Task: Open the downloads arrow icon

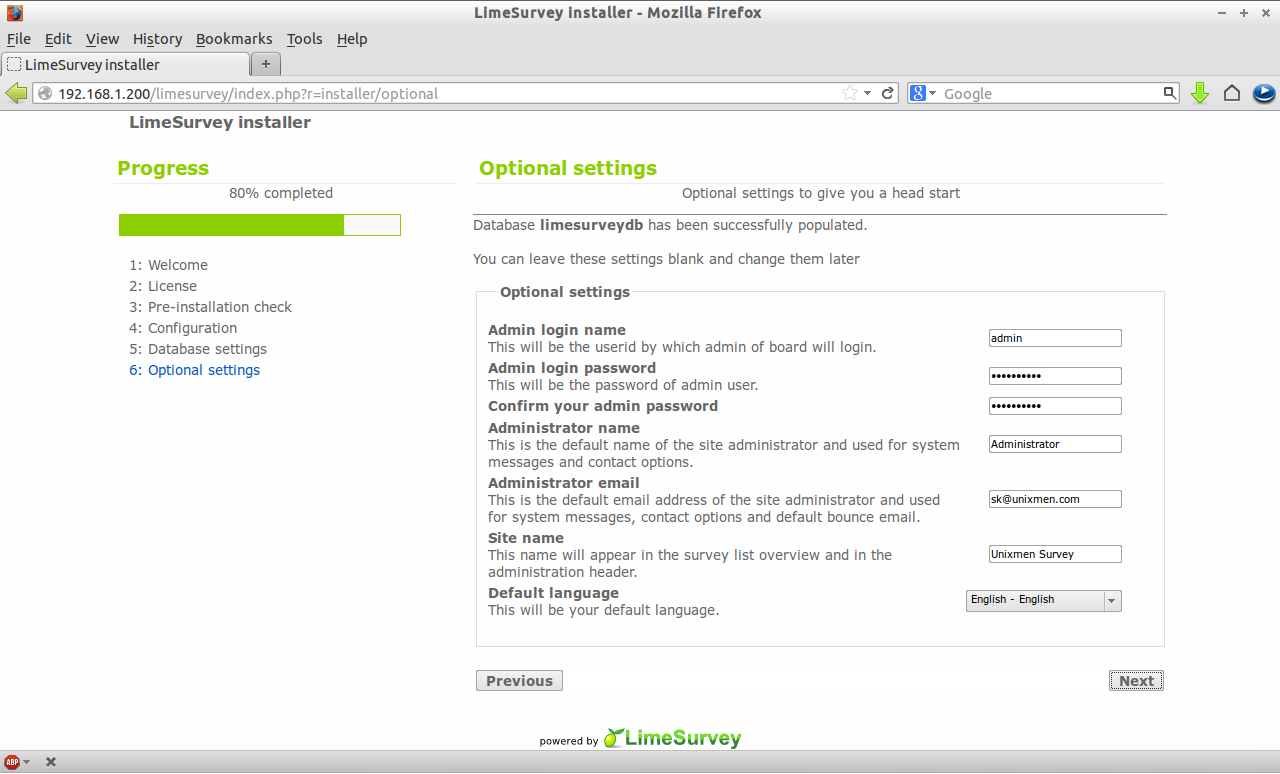Action: pyautogui.click(x=1200, y=93)
